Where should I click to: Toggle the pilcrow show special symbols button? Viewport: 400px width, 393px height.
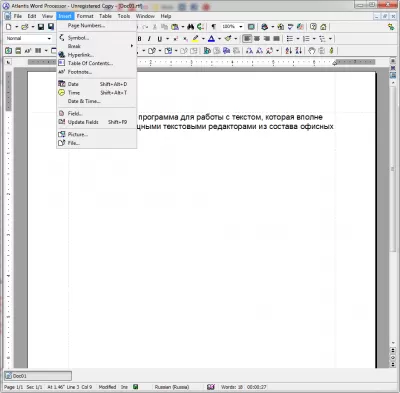pyautogui.click(x=214, y=27)
